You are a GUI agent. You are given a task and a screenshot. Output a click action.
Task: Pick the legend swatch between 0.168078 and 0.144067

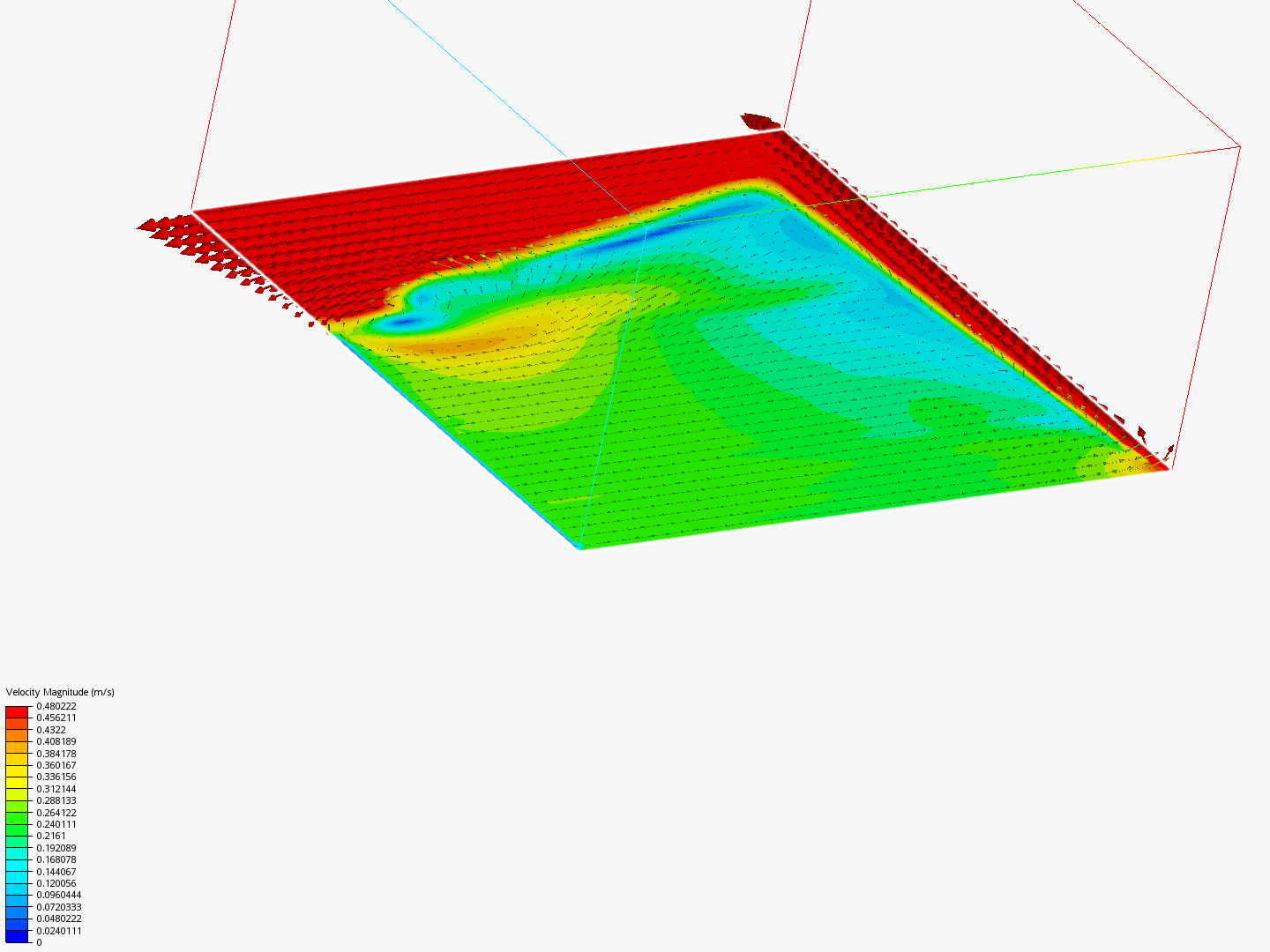tap(17, 866)
